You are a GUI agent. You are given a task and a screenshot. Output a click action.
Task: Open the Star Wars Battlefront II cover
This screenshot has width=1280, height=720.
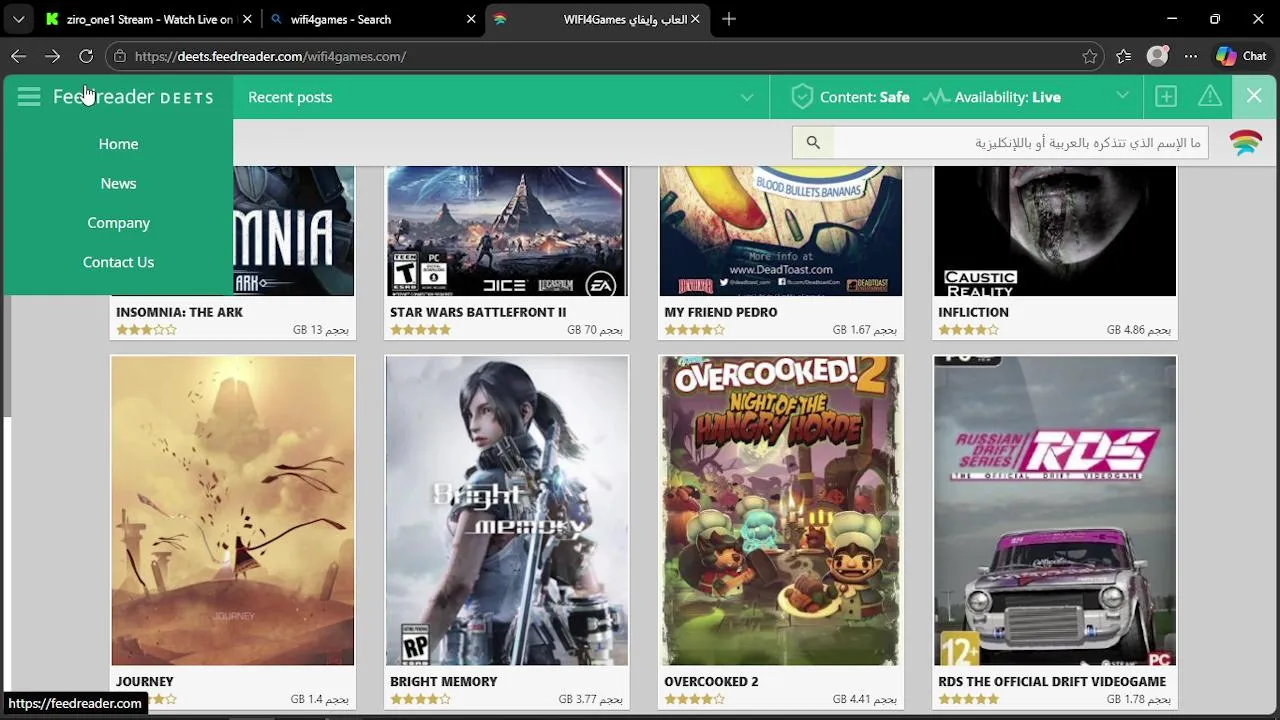[507, 231]
